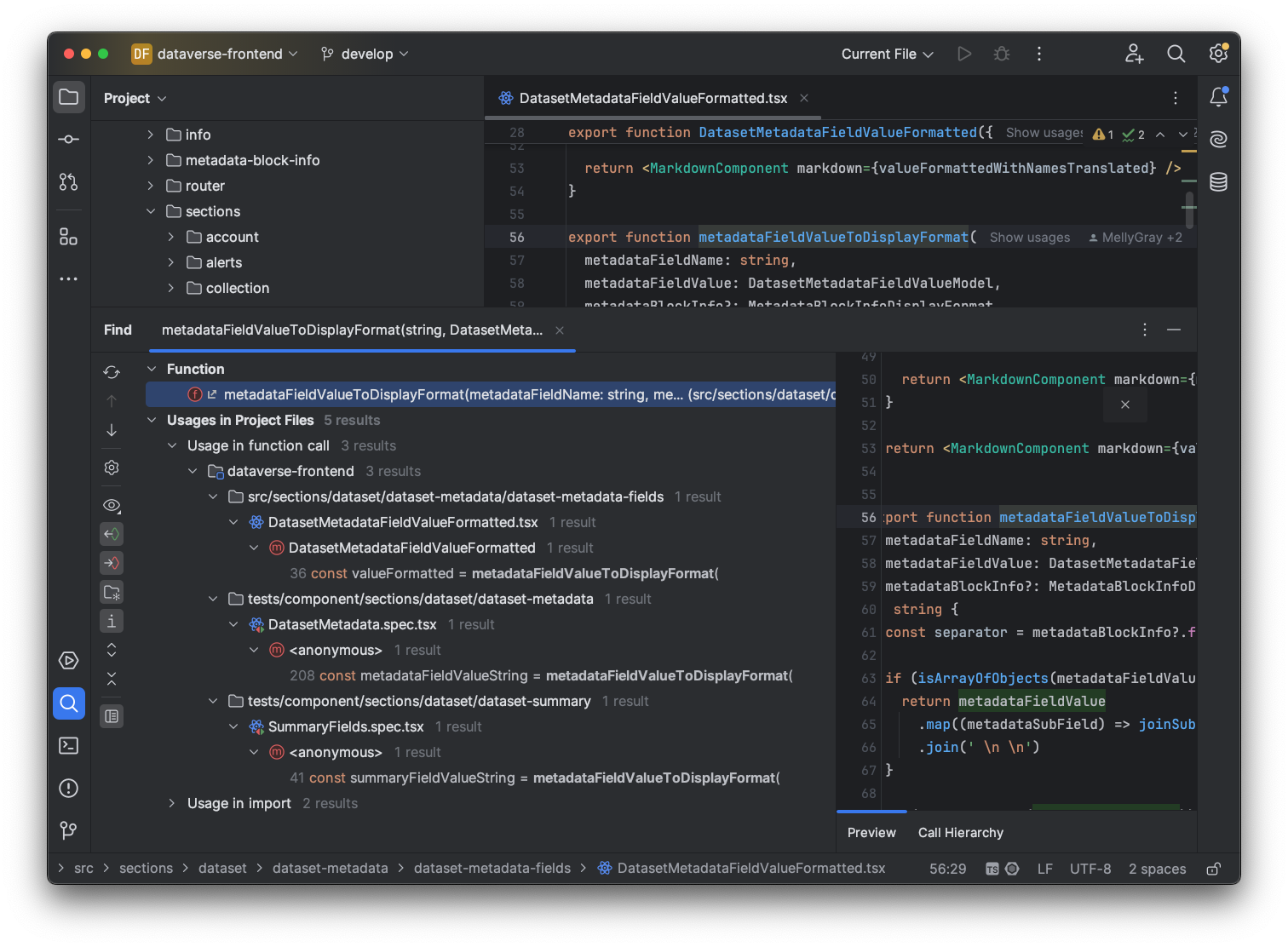Open the Terminal tool window
This screenshot has width=1288, height=947.
click(x=69, y=745)
